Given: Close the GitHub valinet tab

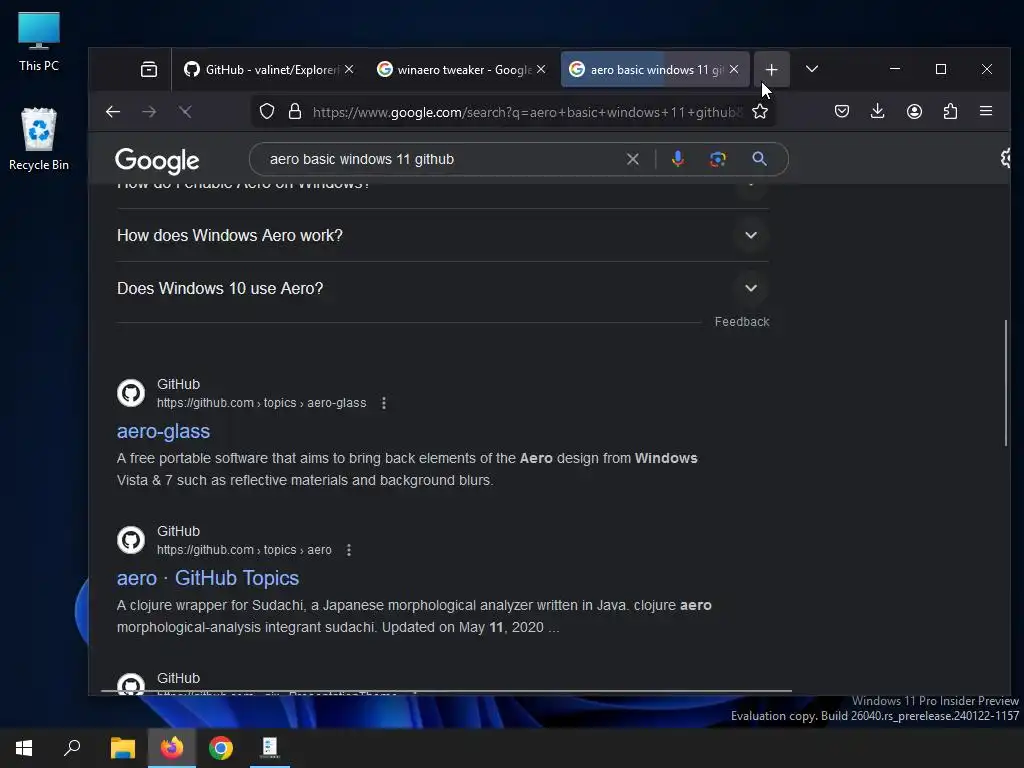Looking at the screenshot, I should 349,69.
